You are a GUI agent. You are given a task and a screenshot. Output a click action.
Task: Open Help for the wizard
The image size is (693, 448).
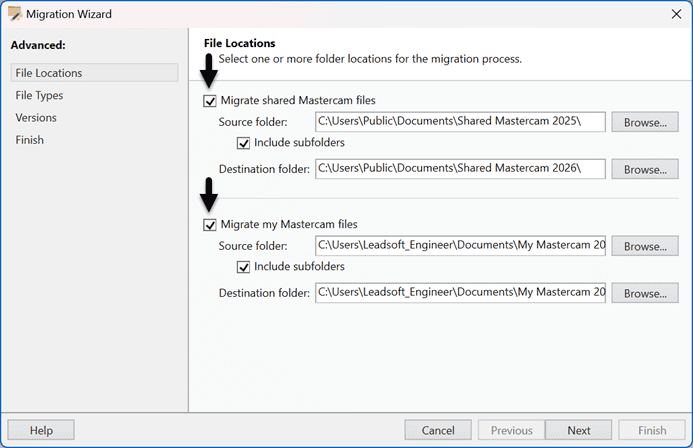(x=41, y=430)
